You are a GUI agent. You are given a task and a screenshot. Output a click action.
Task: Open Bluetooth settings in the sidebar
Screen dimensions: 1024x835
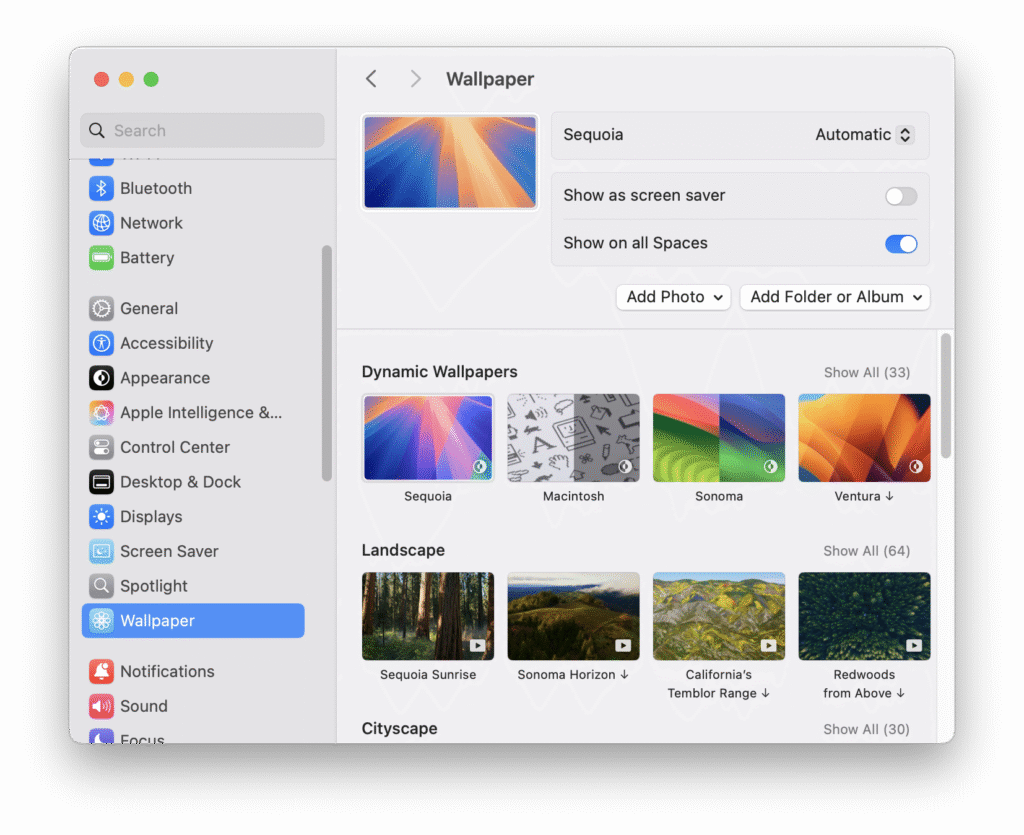click(x=193, y=189)
